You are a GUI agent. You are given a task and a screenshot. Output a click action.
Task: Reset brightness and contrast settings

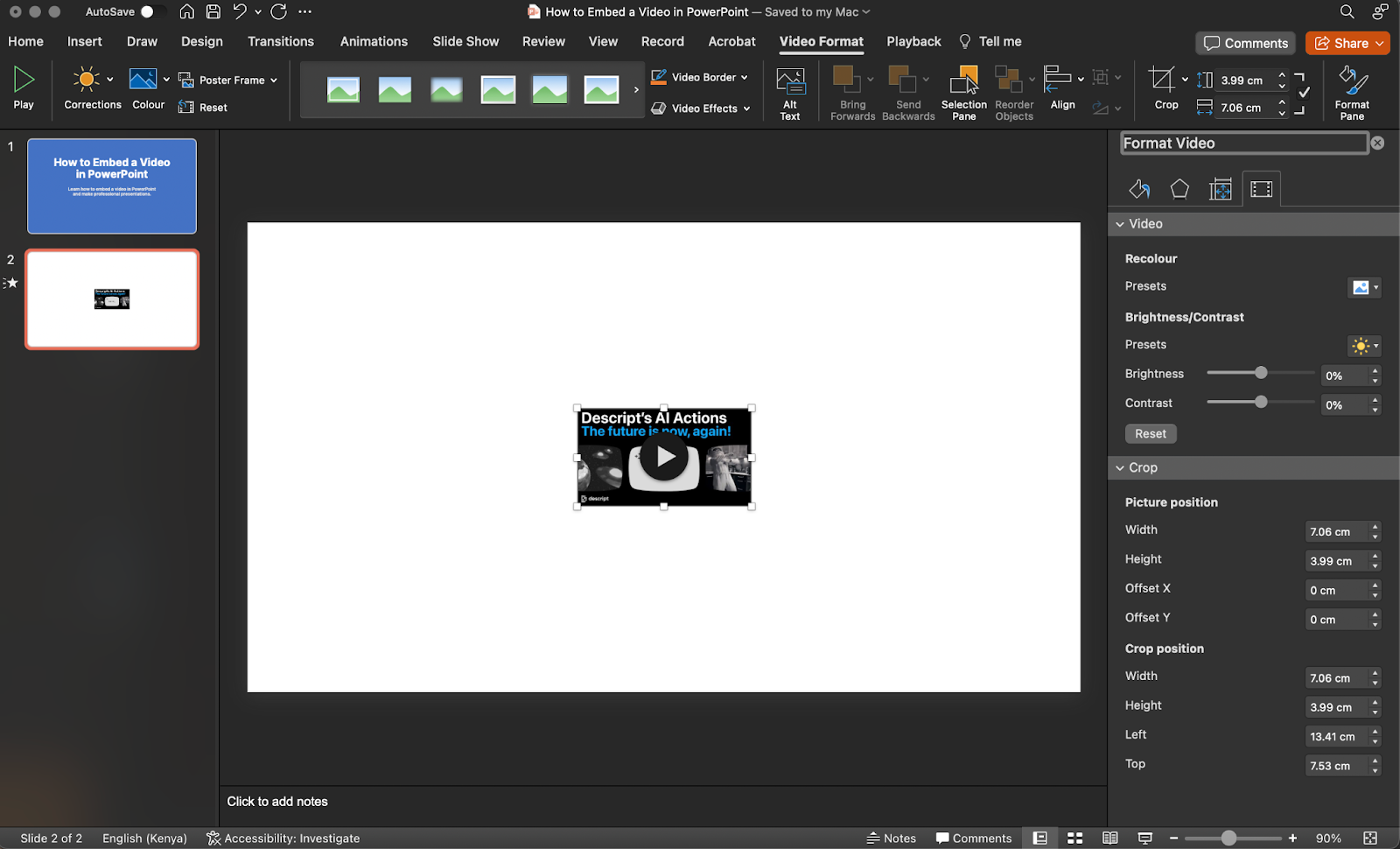(x=1150, y=433)
